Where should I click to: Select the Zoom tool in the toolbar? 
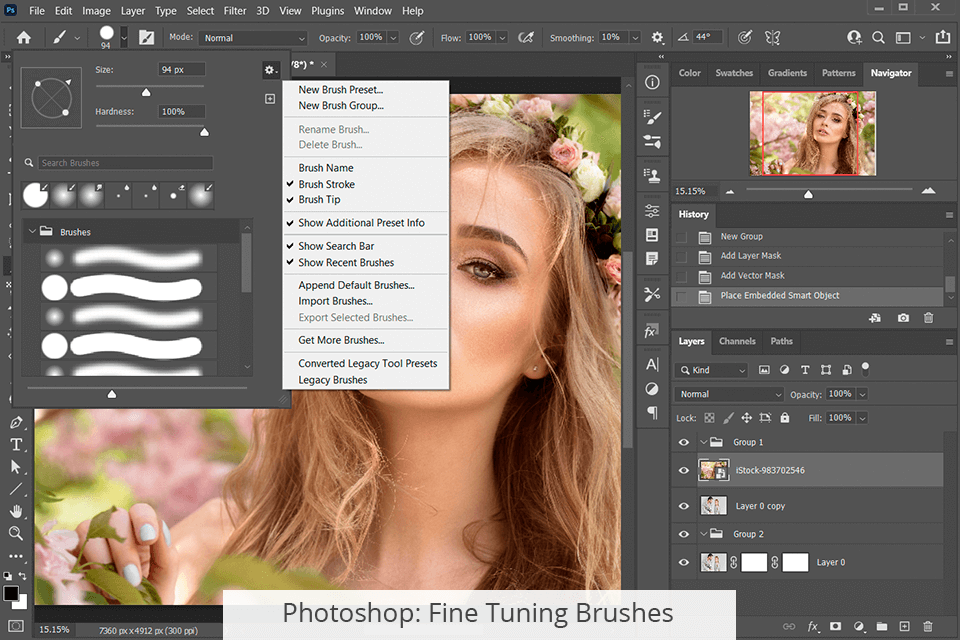click(16, 533)
